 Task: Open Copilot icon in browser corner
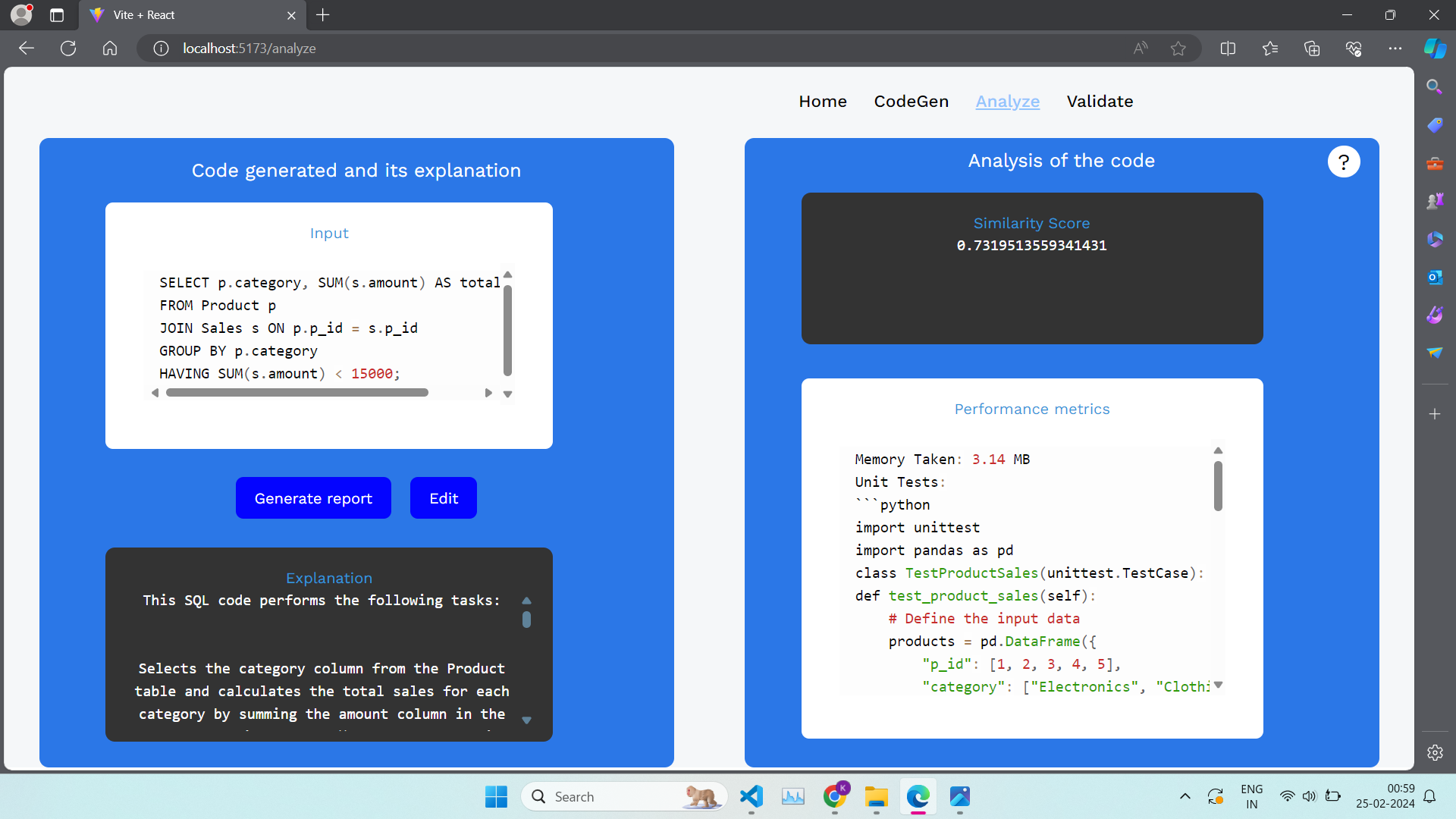tap(1434, 49)
